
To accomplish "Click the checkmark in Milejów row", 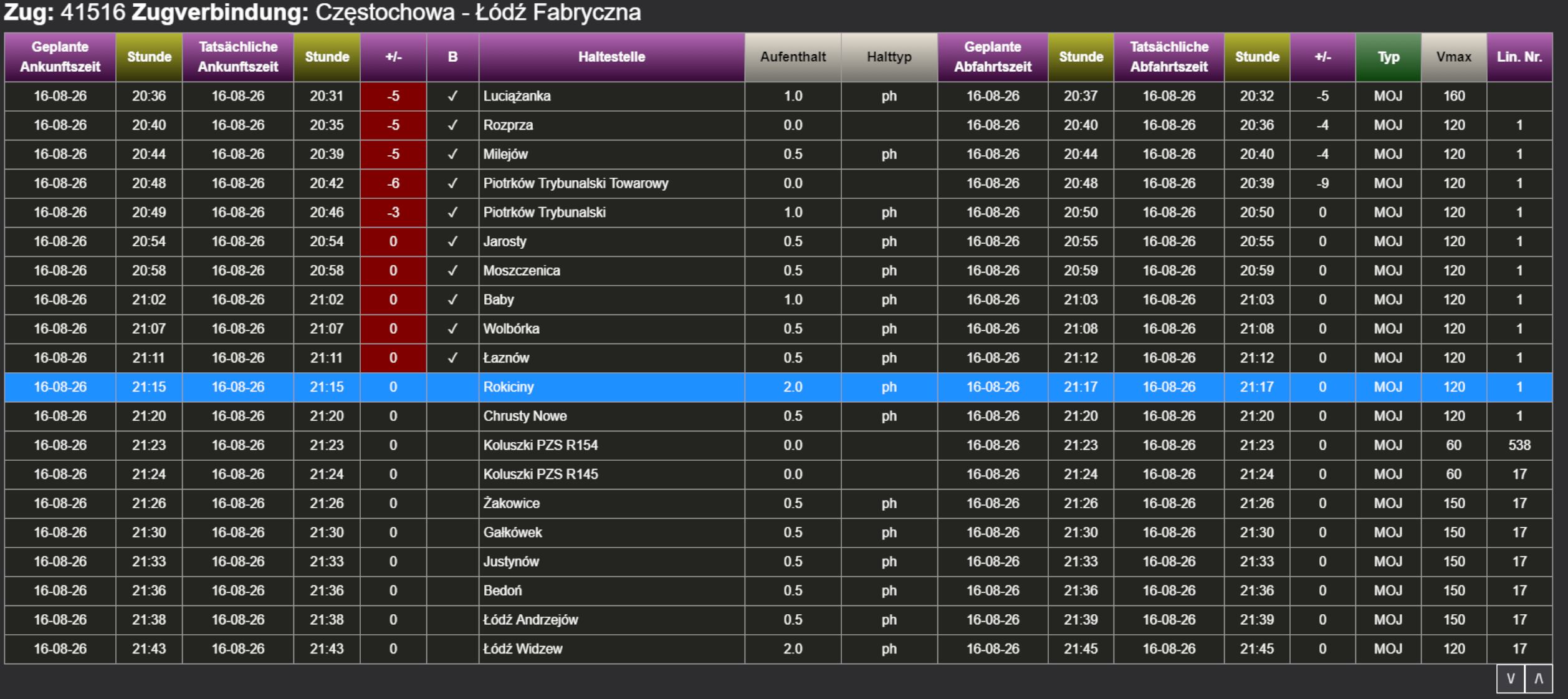I will click(453, 154).
